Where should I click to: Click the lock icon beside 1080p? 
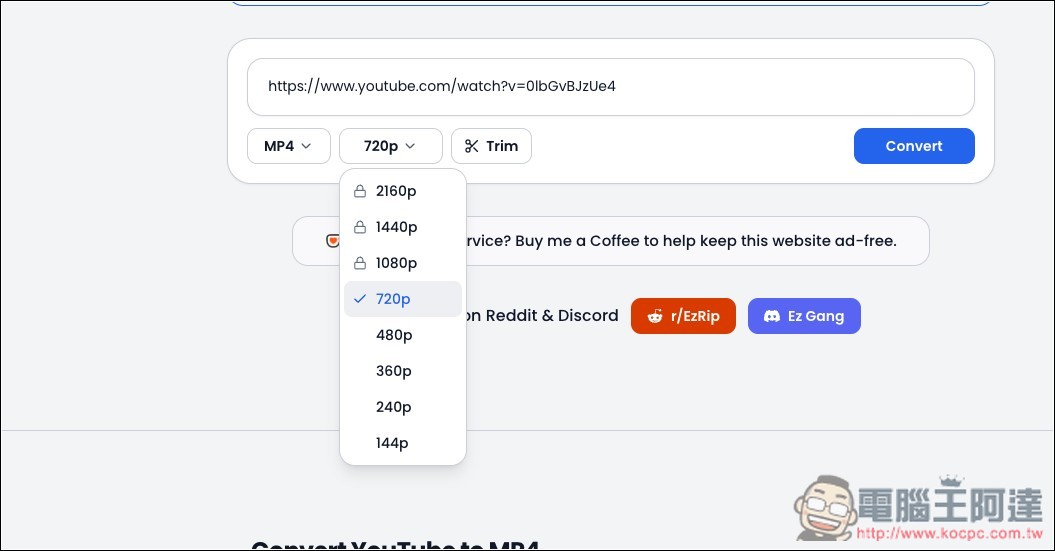click(x=360, y=262)
